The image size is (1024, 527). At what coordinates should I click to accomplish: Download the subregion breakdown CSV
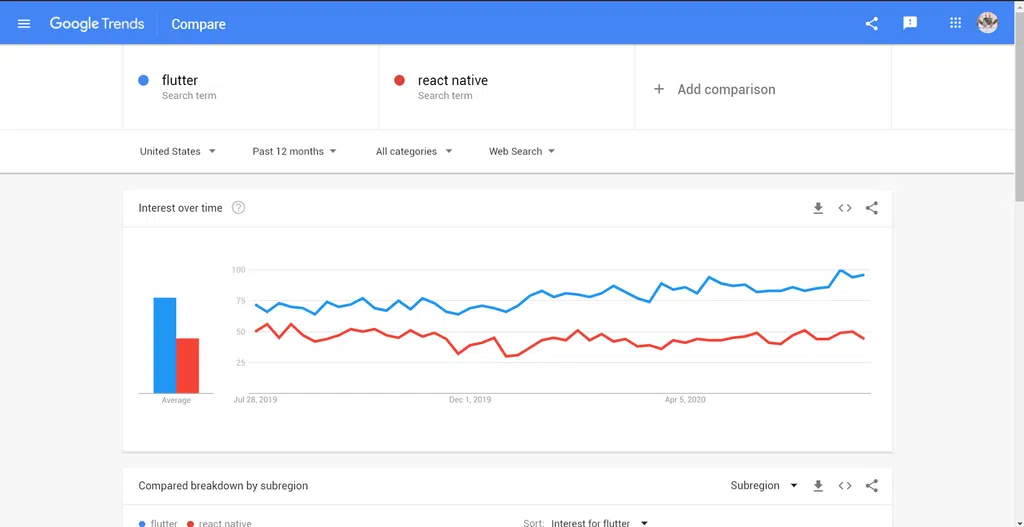coord(818,486)
